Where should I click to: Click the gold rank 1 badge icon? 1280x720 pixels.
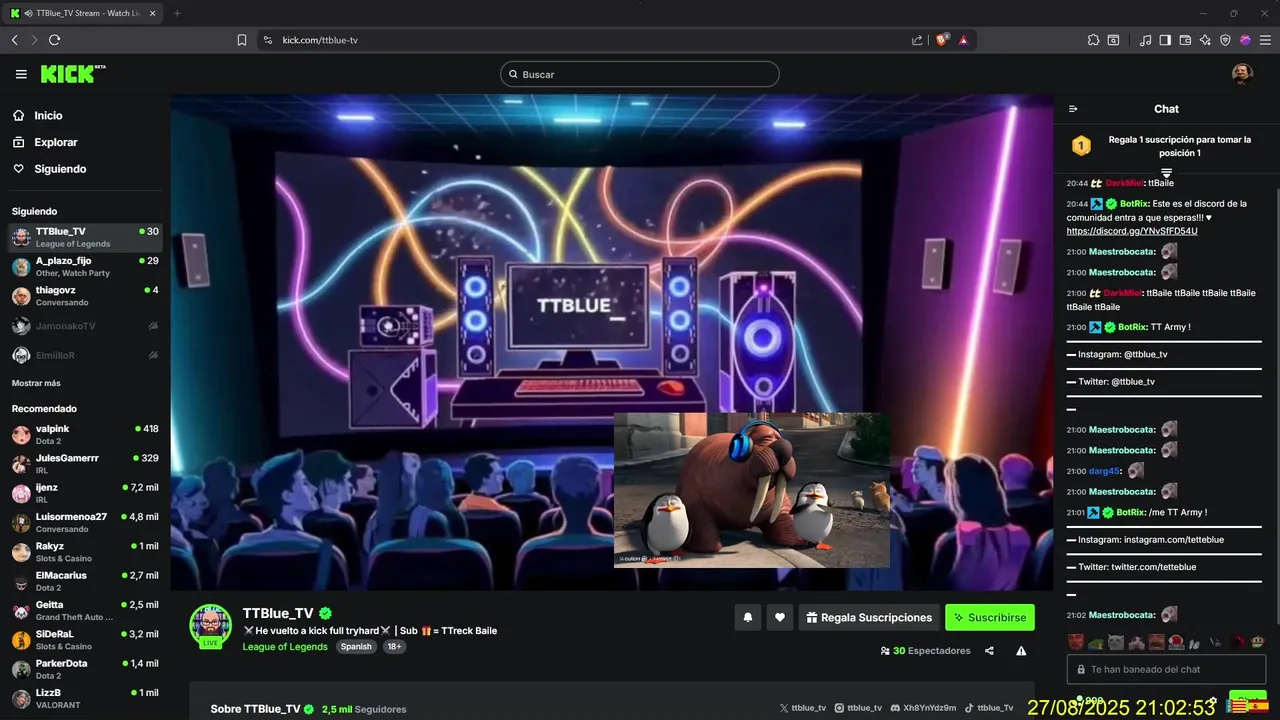pyautogui.click(x=1081, y=146)
